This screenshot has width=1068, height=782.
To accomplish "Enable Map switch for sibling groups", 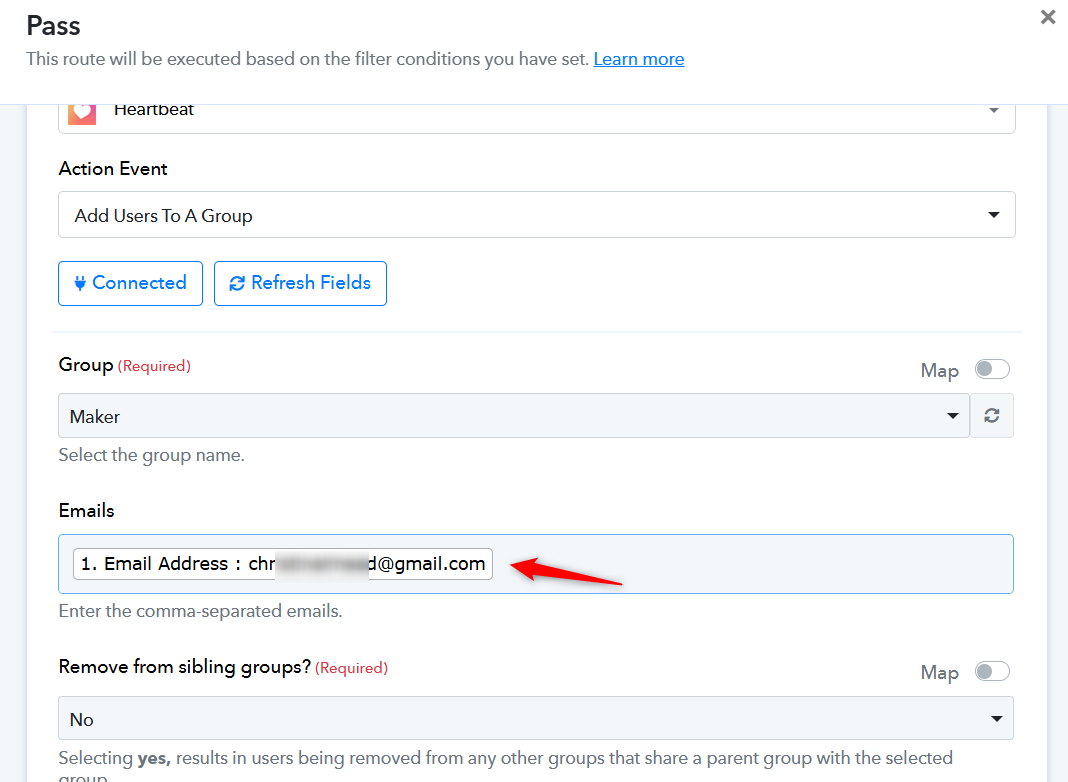I will coord(992,672).
